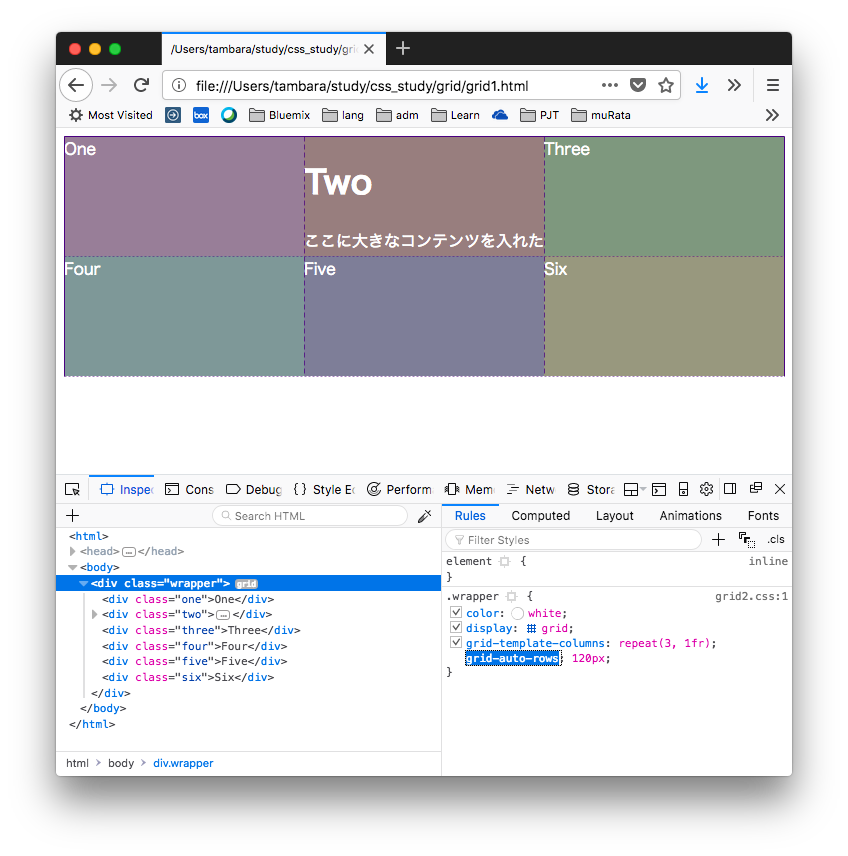Collapse the div.wrapper node
848x856 pixels.
tap(84, 584)
